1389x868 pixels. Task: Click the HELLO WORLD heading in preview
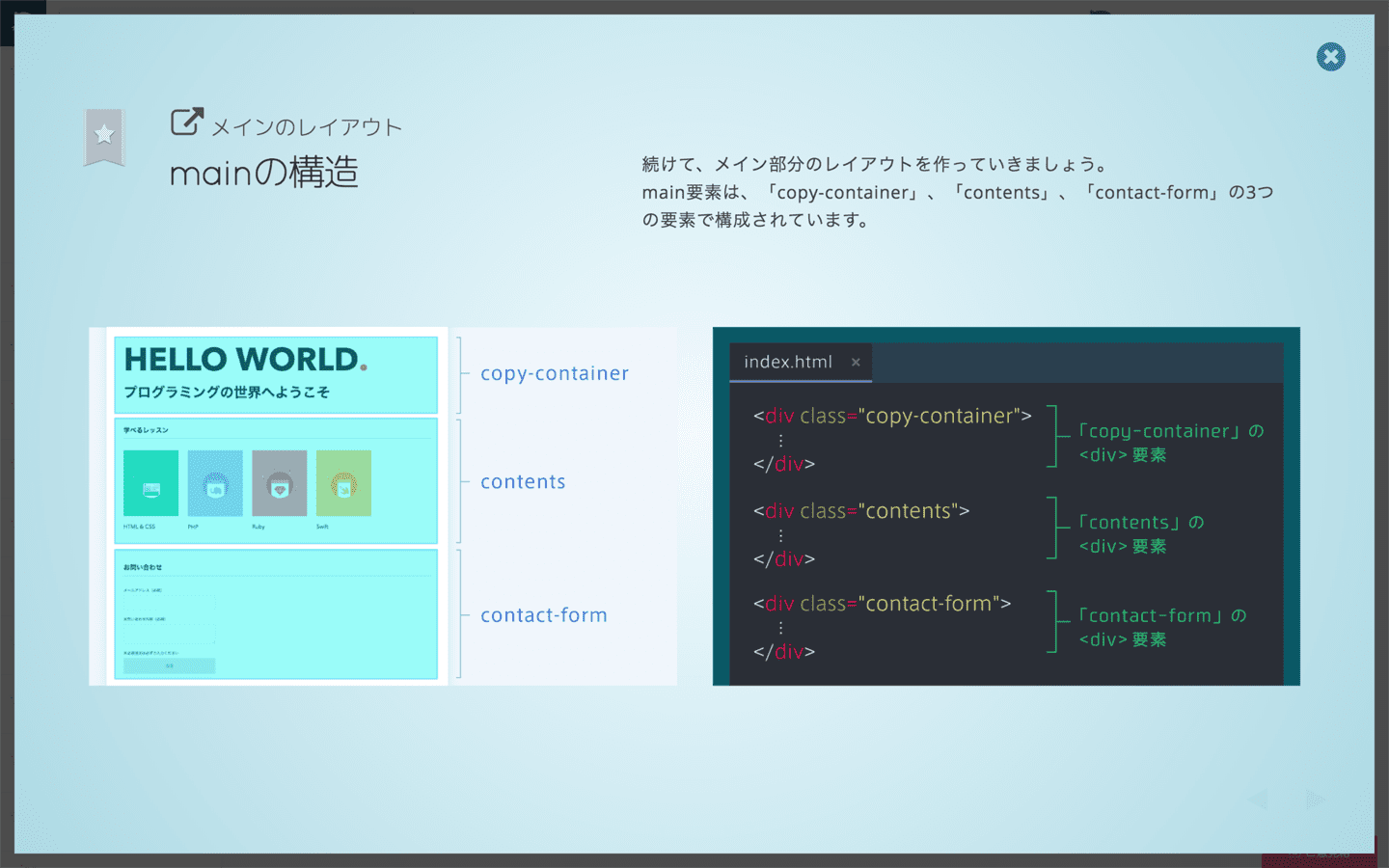click(245, 360)
